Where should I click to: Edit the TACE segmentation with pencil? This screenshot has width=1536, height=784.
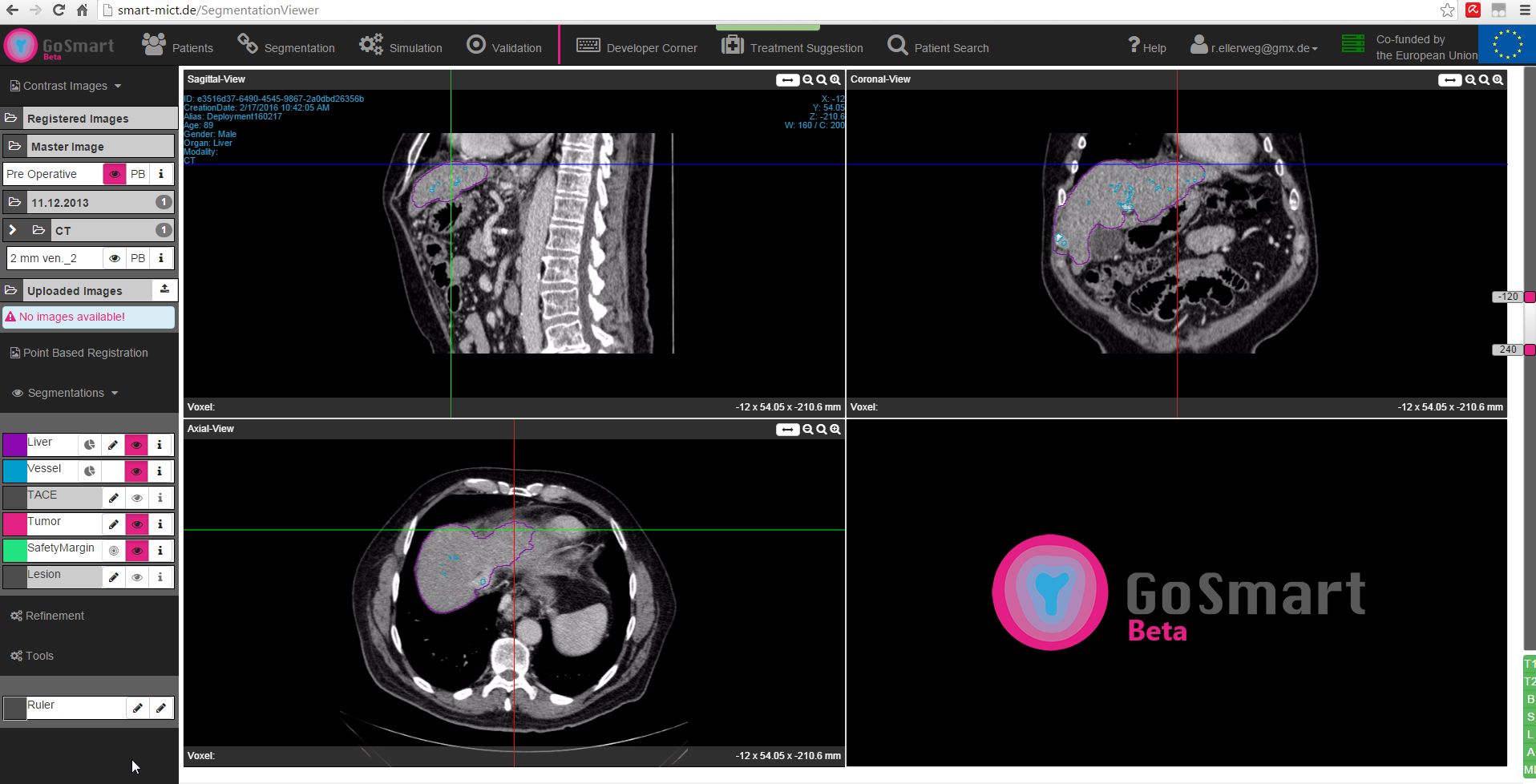point(113,498)
